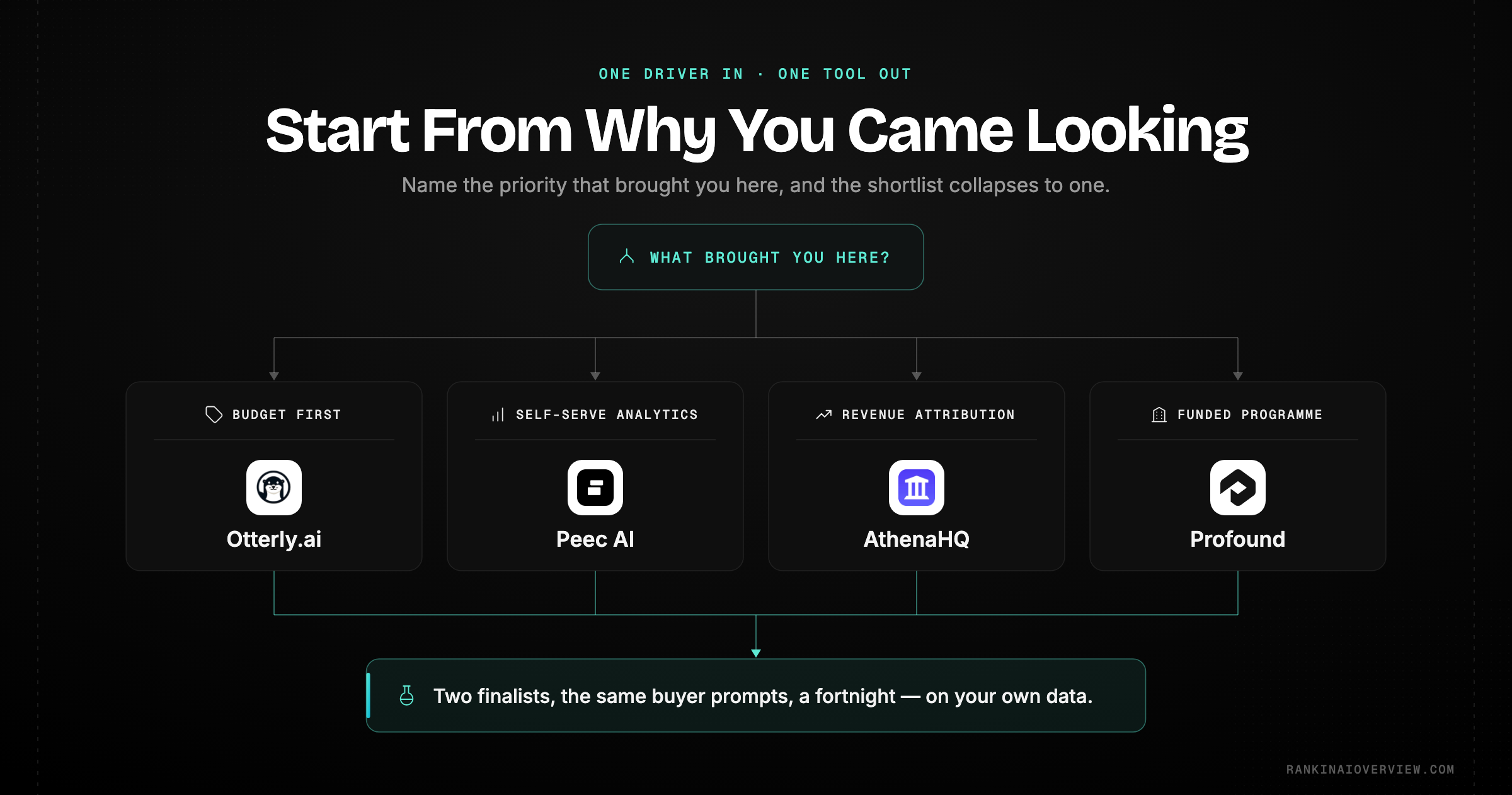Click the Funded Programme label
Screen dimensions: 1512x795
[x=1250, y=415]
